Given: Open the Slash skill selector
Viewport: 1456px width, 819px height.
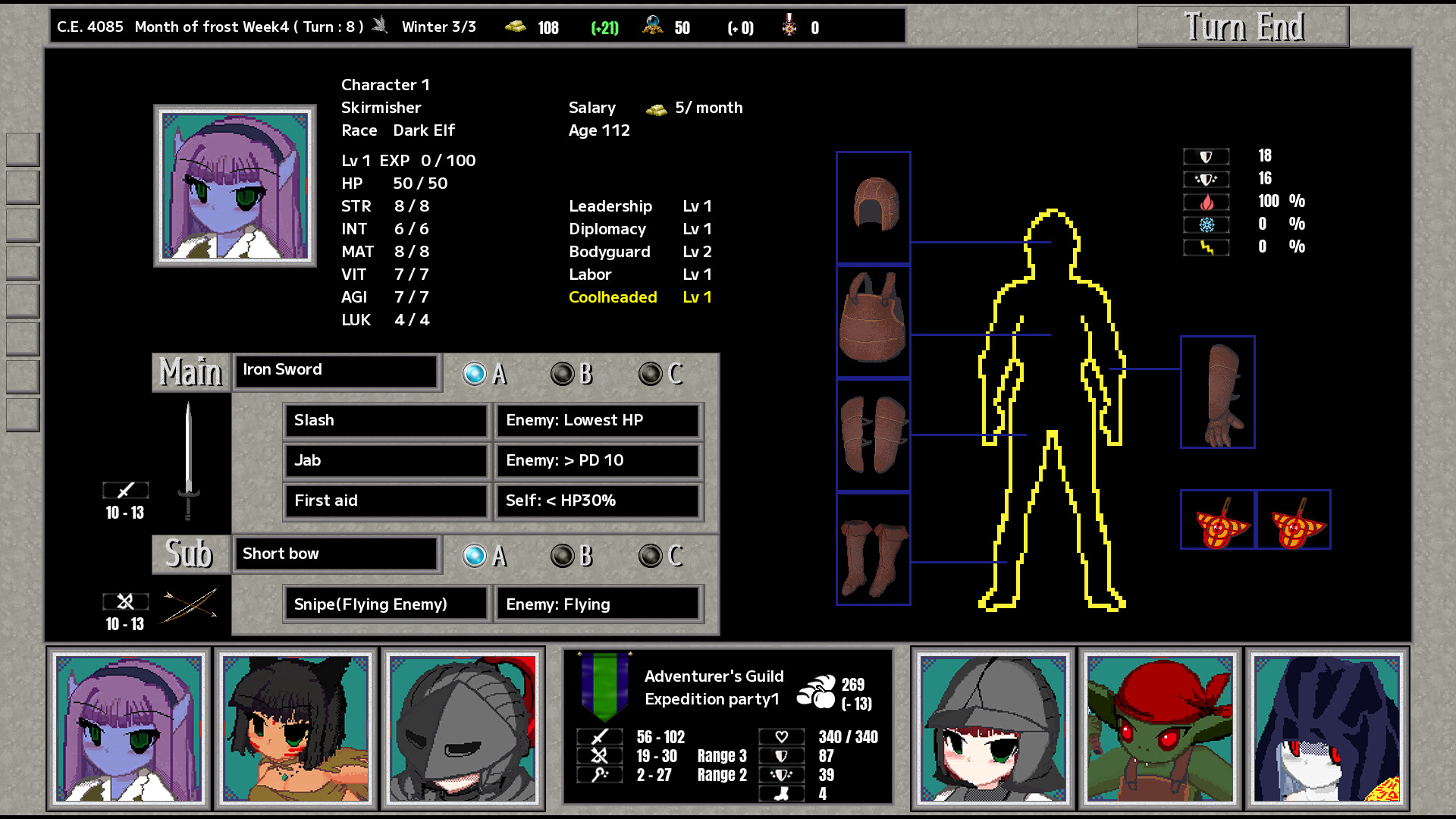Looking at the screenshot, I should coord(385,421).
